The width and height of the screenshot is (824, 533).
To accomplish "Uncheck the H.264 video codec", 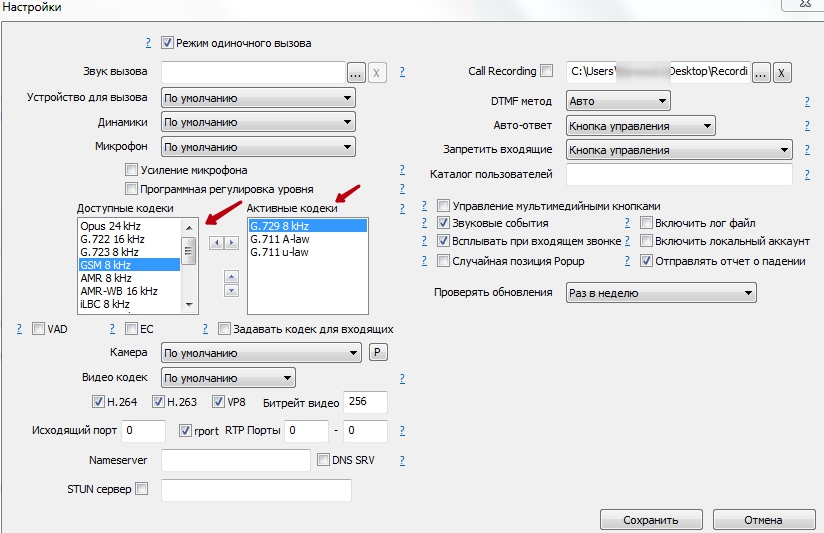I will 98,402.
